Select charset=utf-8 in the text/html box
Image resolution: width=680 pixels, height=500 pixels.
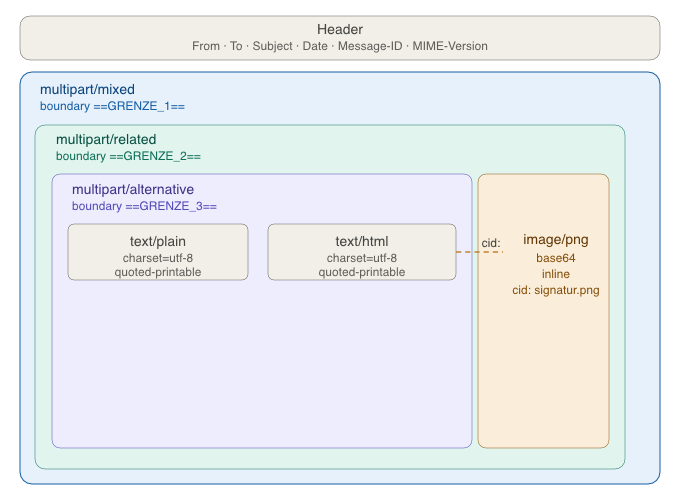(x=362, y=258)
